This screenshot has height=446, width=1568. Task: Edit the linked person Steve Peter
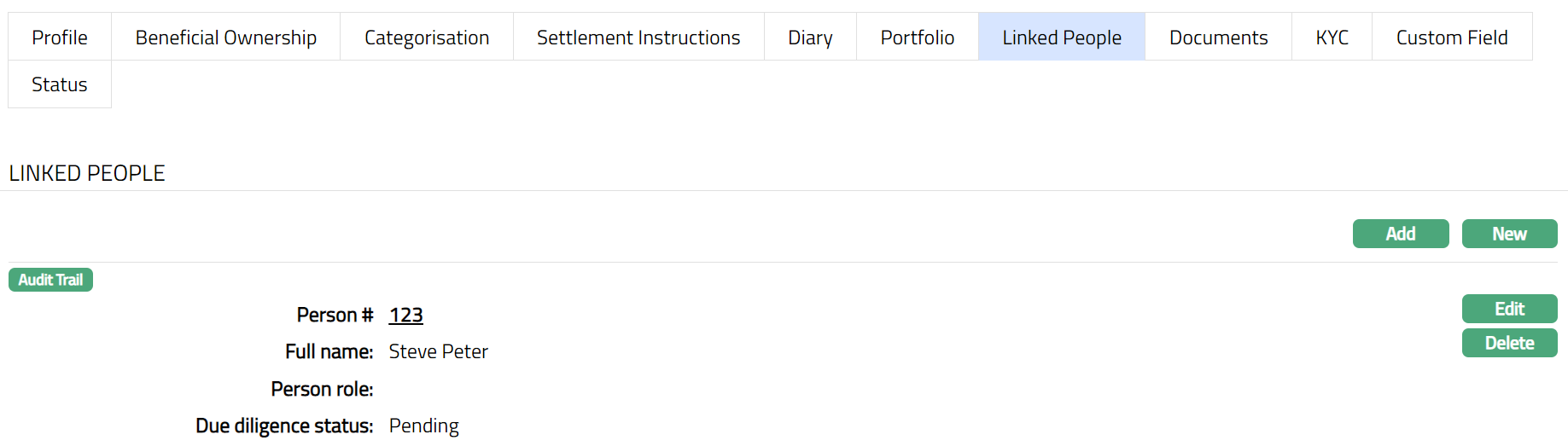1509,309
